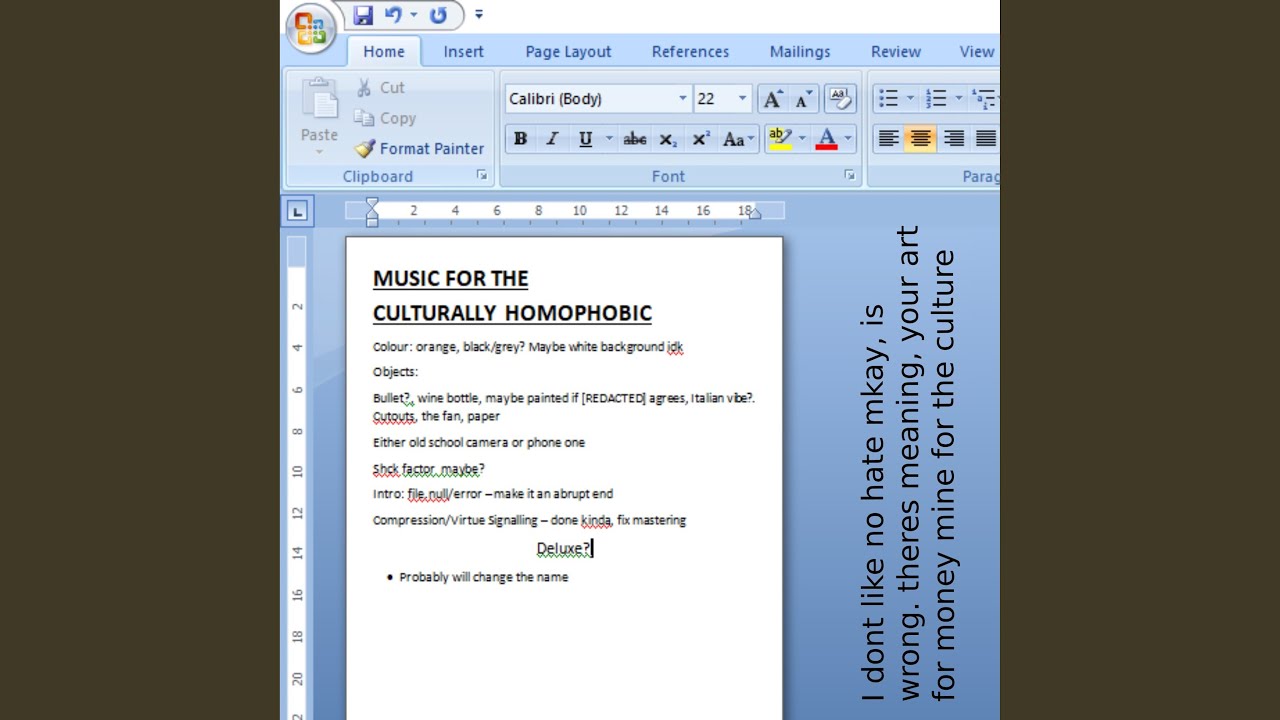Image resolution: width=1280 pixels, height=720 pixels.
Task: Insert a numbered list
Action: coord(937,98)
